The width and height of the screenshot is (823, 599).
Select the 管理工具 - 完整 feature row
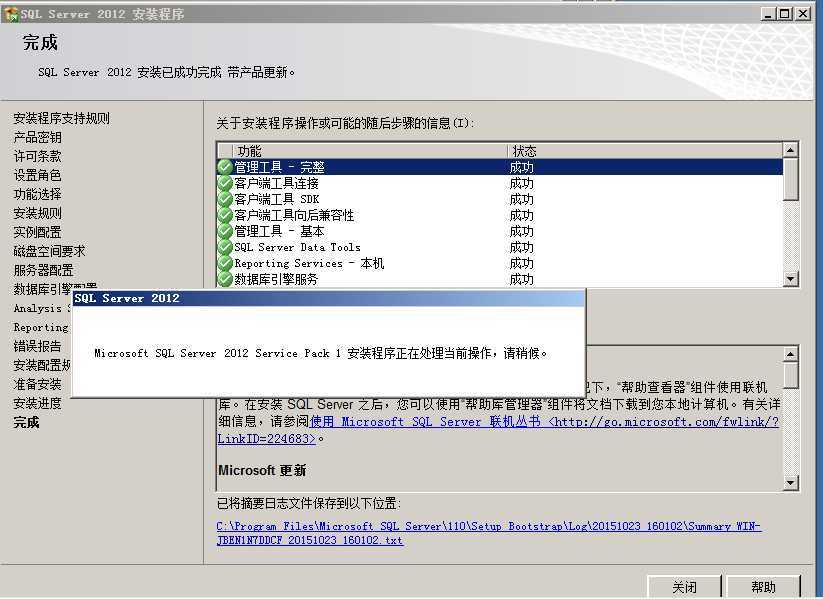[500, 167]
